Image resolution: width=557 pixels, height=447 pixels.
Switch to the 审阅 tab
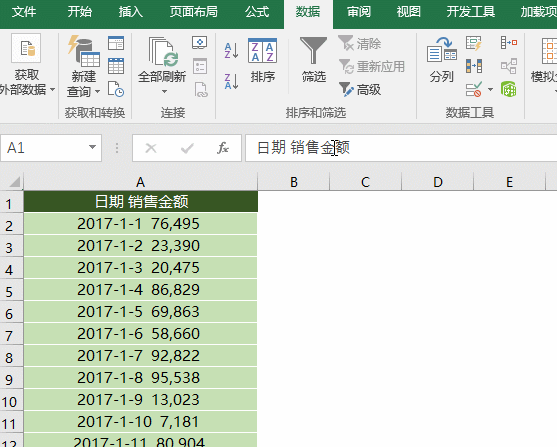pos(359,12)
